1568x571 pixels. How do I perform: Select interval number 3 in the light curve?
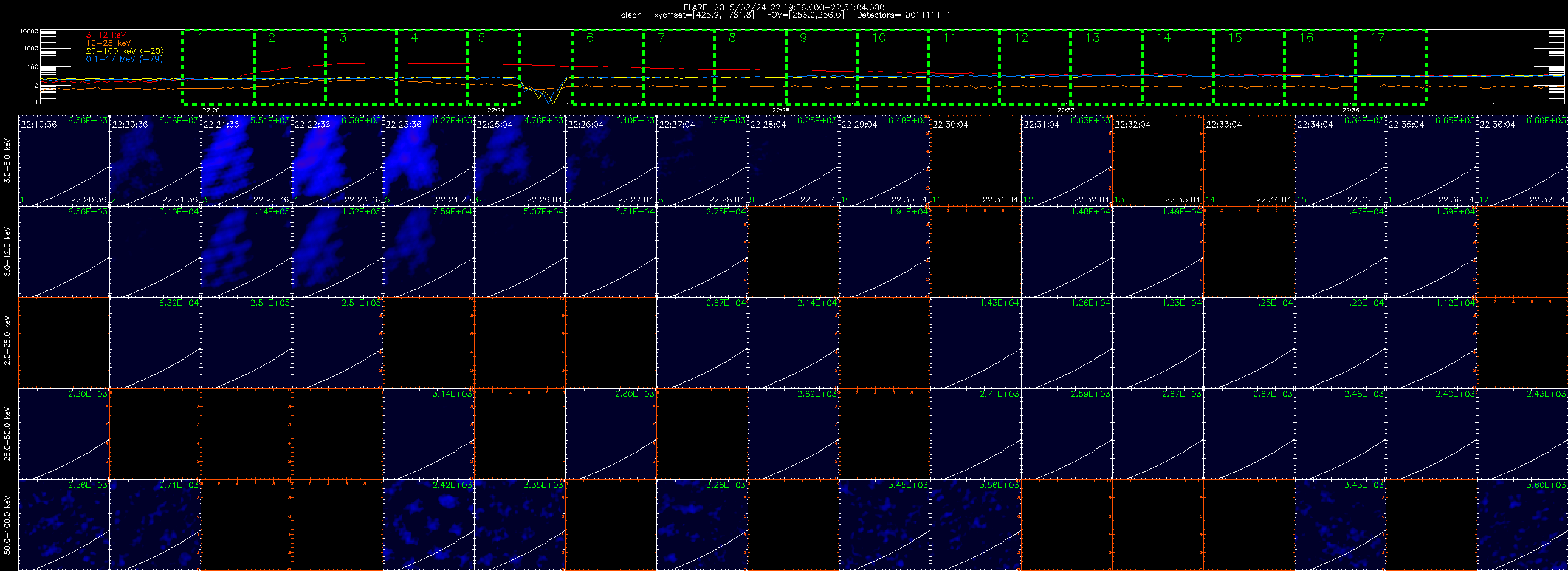pos(361,66)
